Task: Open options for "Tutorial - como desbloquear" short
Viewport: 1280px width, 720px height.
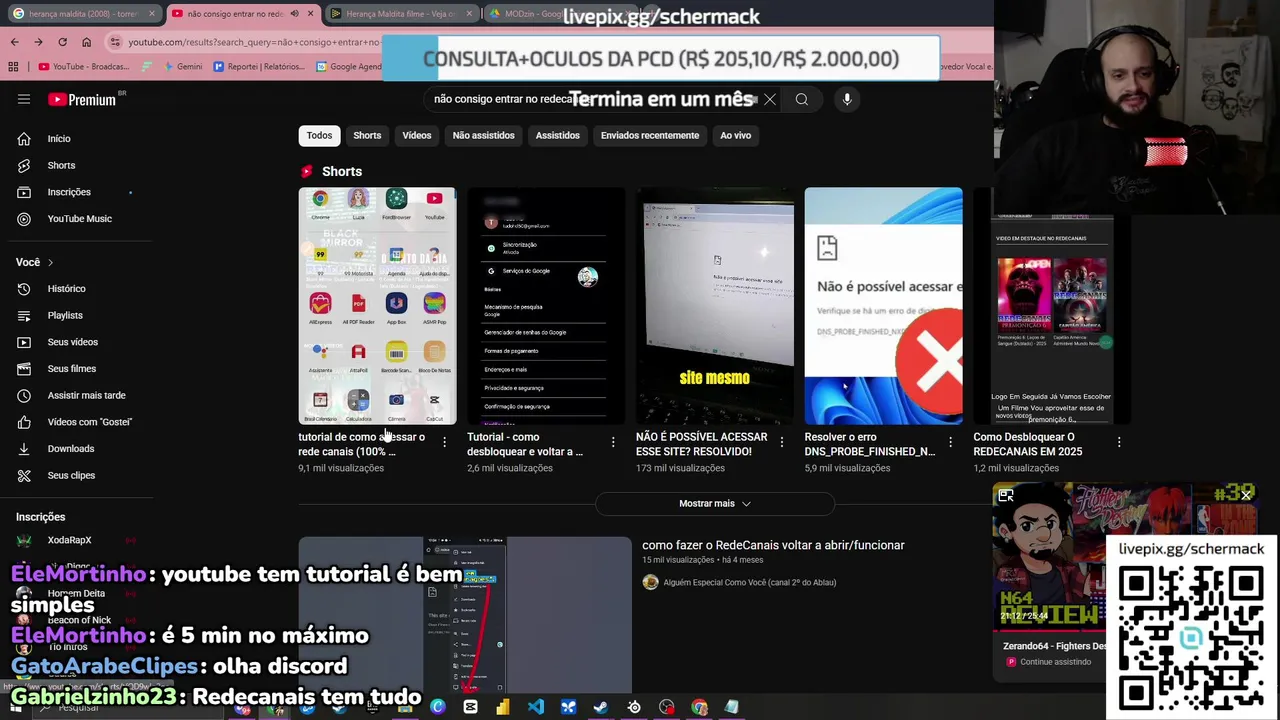Action: pos(613,442)
